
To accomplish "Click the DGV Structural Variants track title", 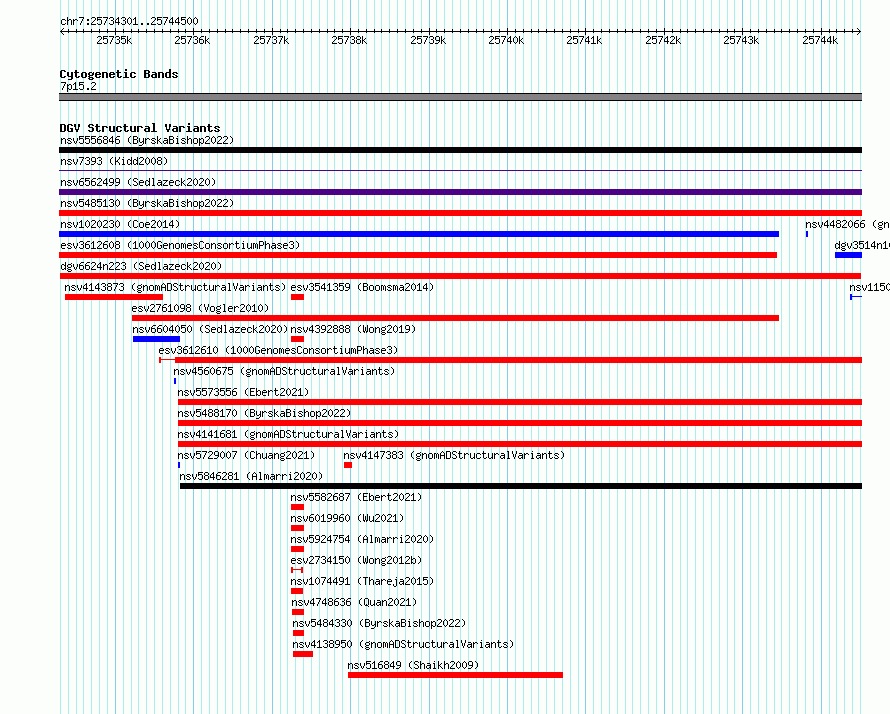I will coord(140,128).
